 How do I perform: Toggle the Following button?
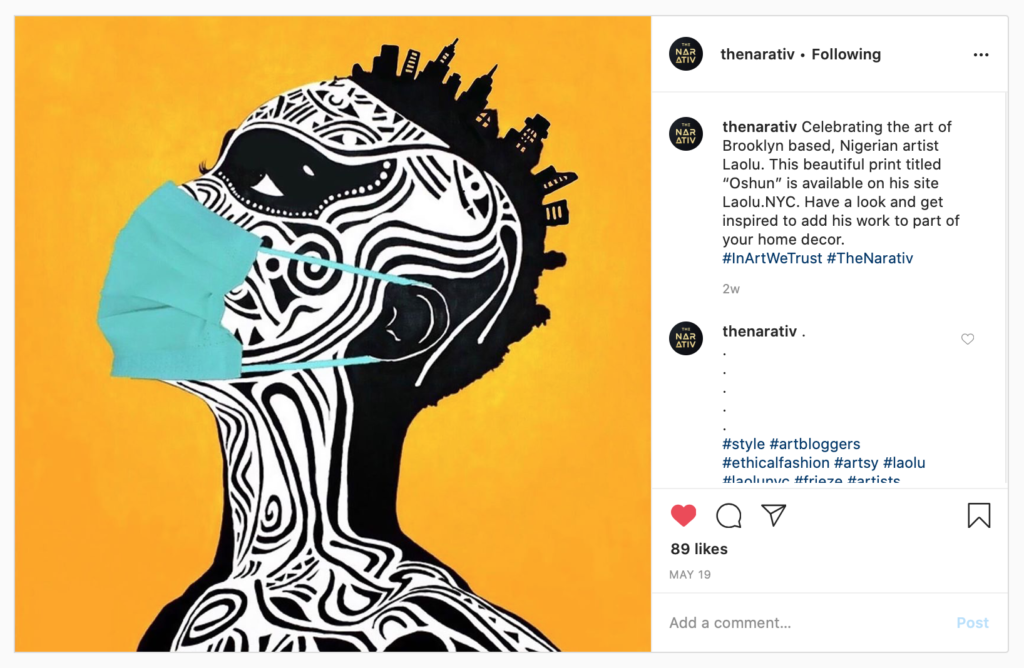click(x=846, y=54)
